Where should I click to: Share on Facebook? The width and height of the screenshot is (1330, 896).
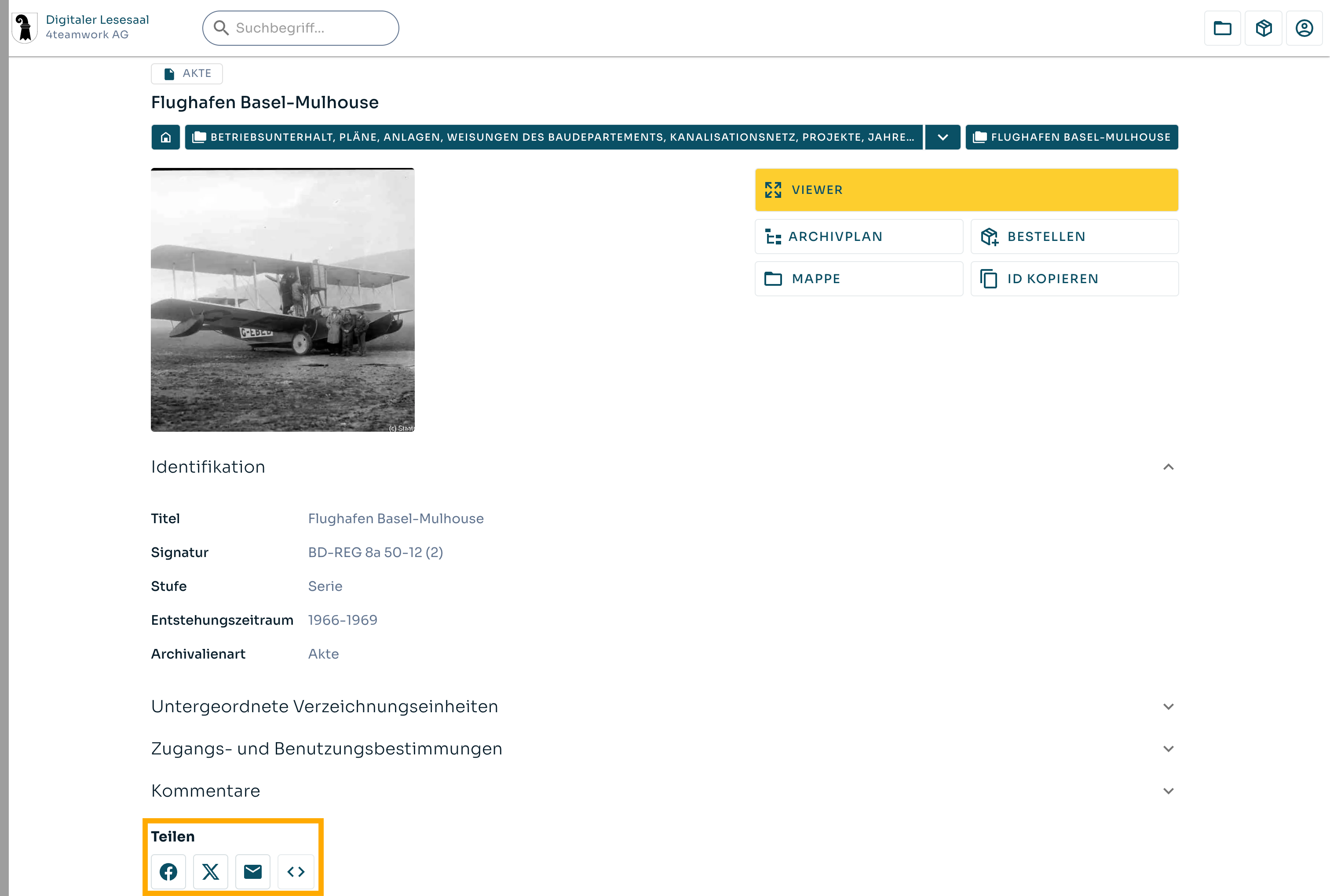click(x=168, y=872)
